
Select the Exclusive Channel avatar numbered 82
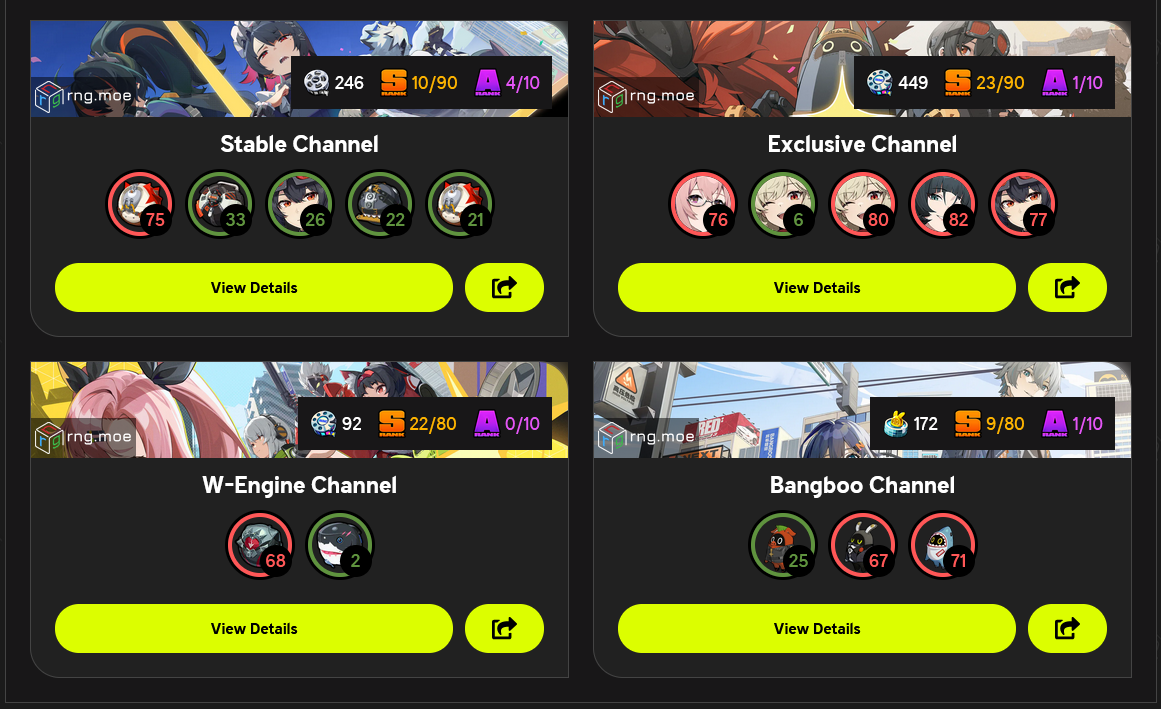pos(943,204)
